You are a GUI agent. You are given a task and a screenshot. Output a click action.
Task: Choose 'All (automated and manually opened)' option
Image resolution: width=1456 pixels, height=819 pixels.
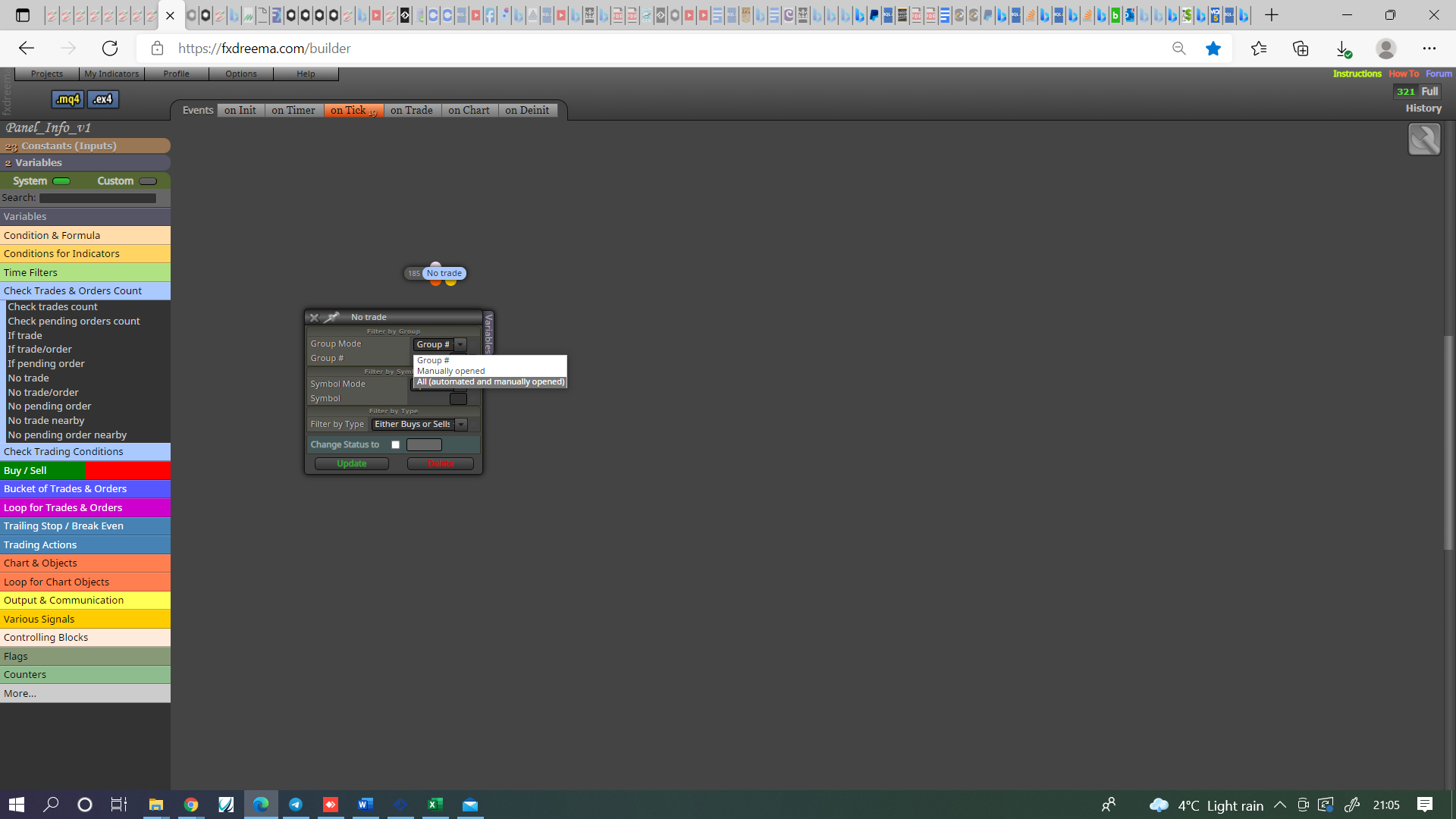click(x=491, y=382)
